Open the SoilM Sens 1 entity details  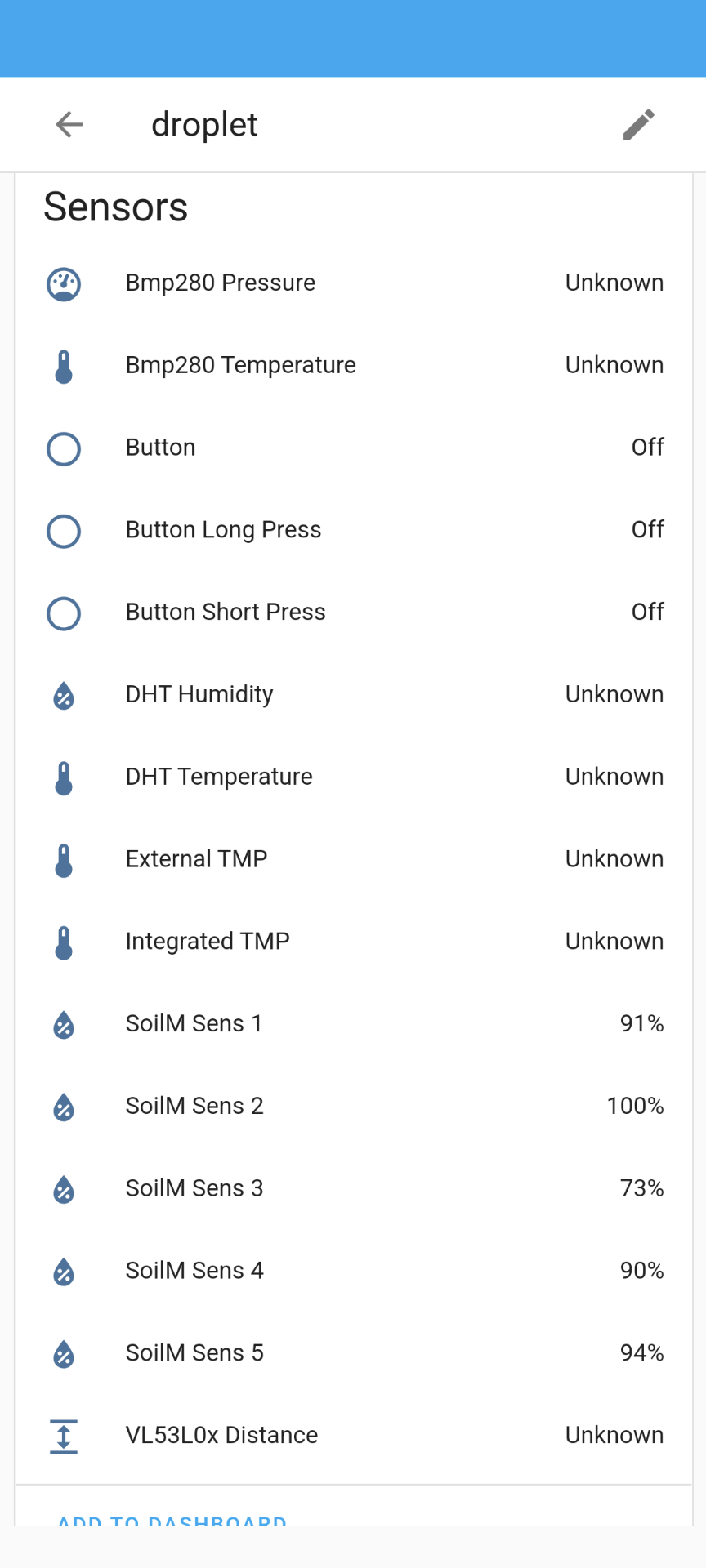pos(354,1024)
